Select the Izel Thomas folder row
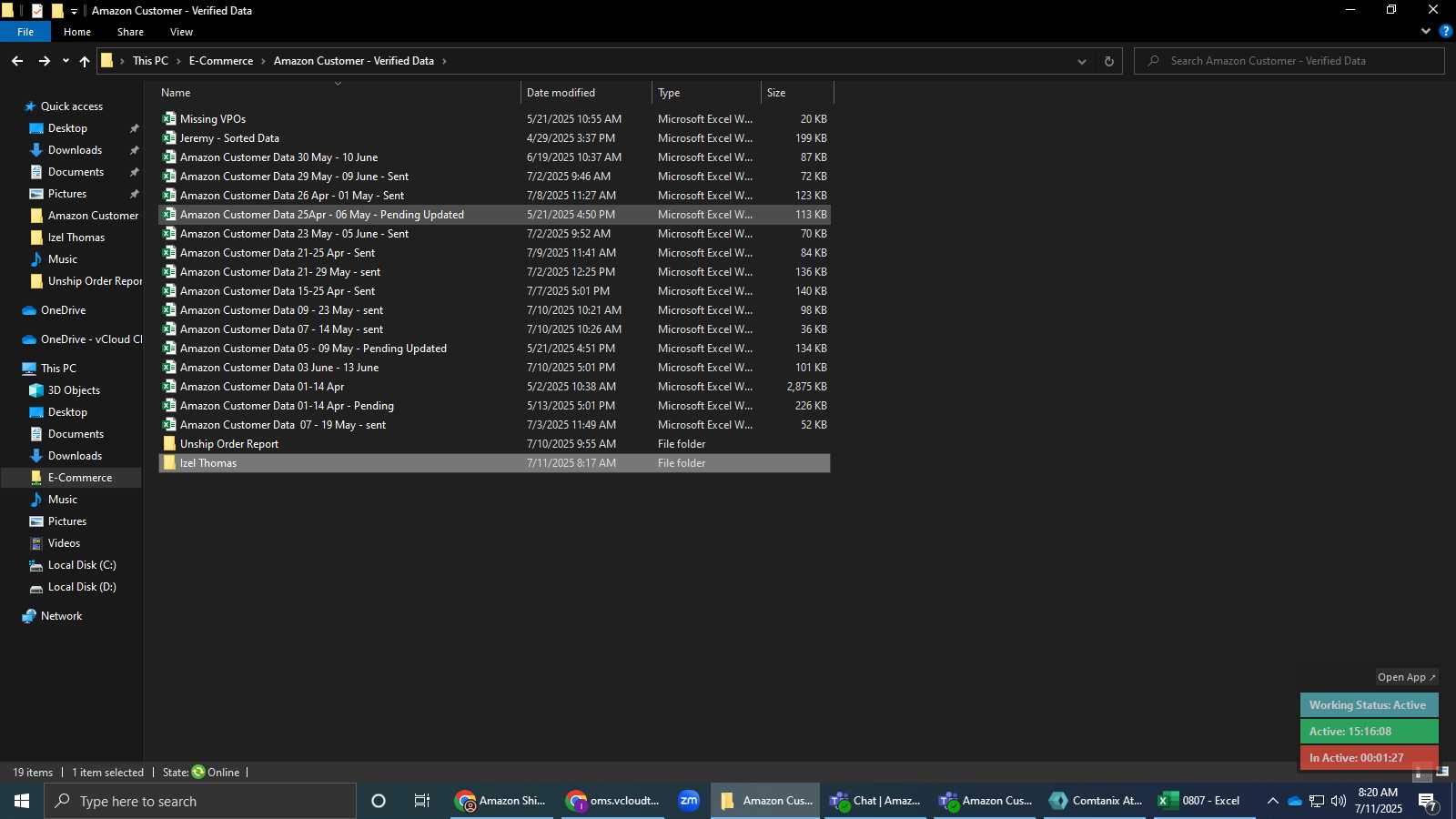This screenshot has width=1456, height=819. pyautogui.click(x=494, y=463)
